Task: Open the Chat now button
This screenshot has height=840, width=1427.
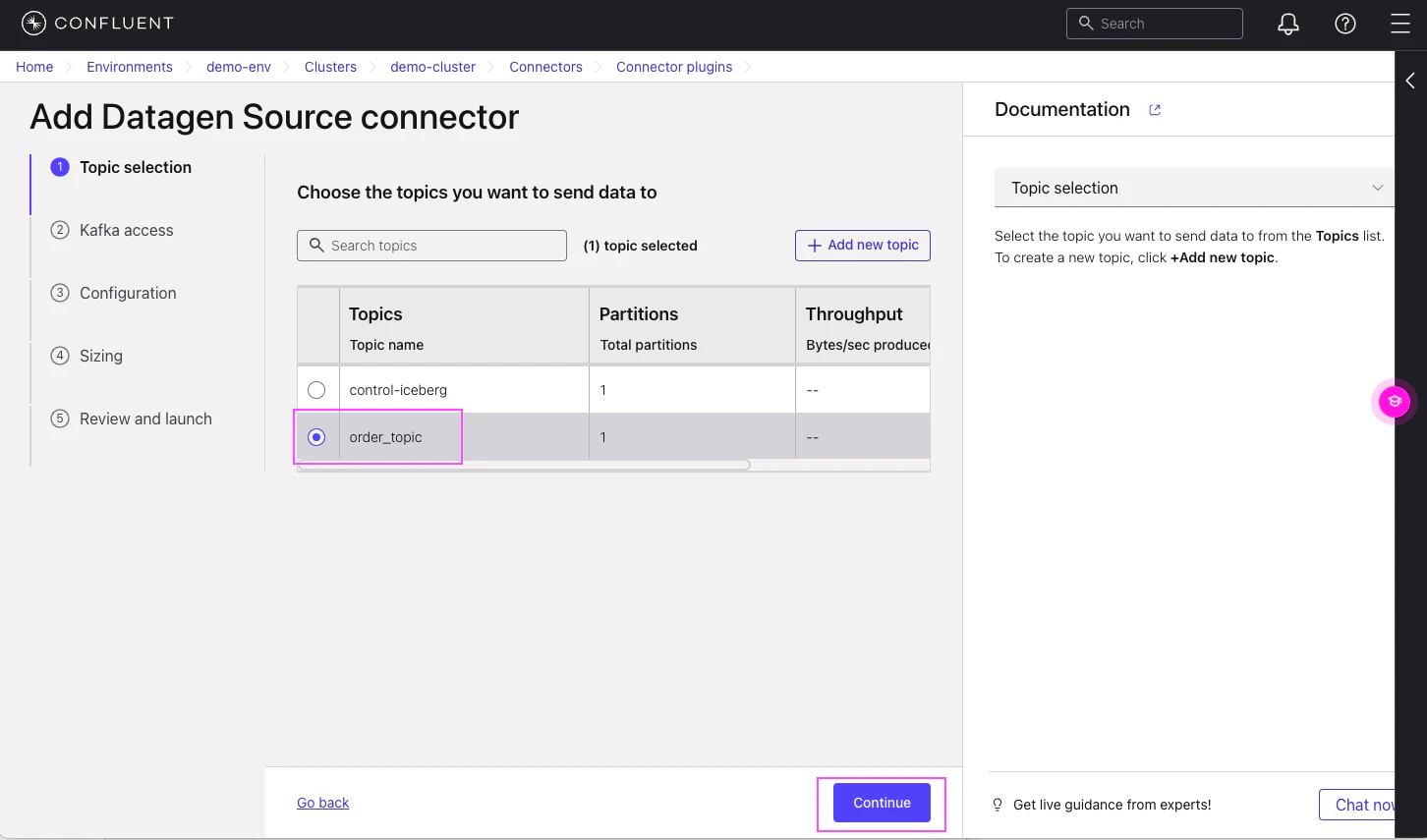Action: 1357,805
